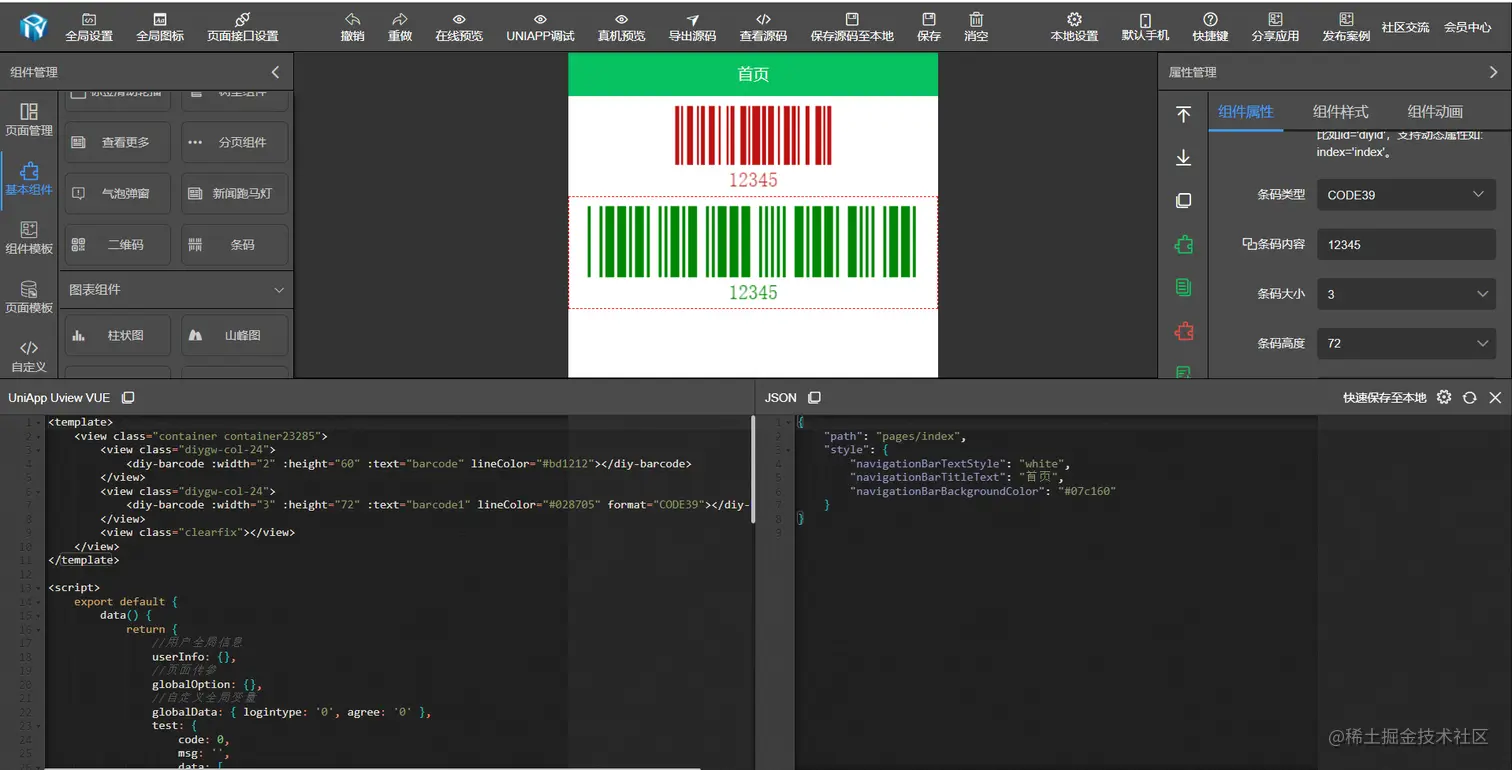The width and height of the screenshot is (1512, 770).
Task: Add the 柱状图 bar chart component
Action: [x=118, y=335]
